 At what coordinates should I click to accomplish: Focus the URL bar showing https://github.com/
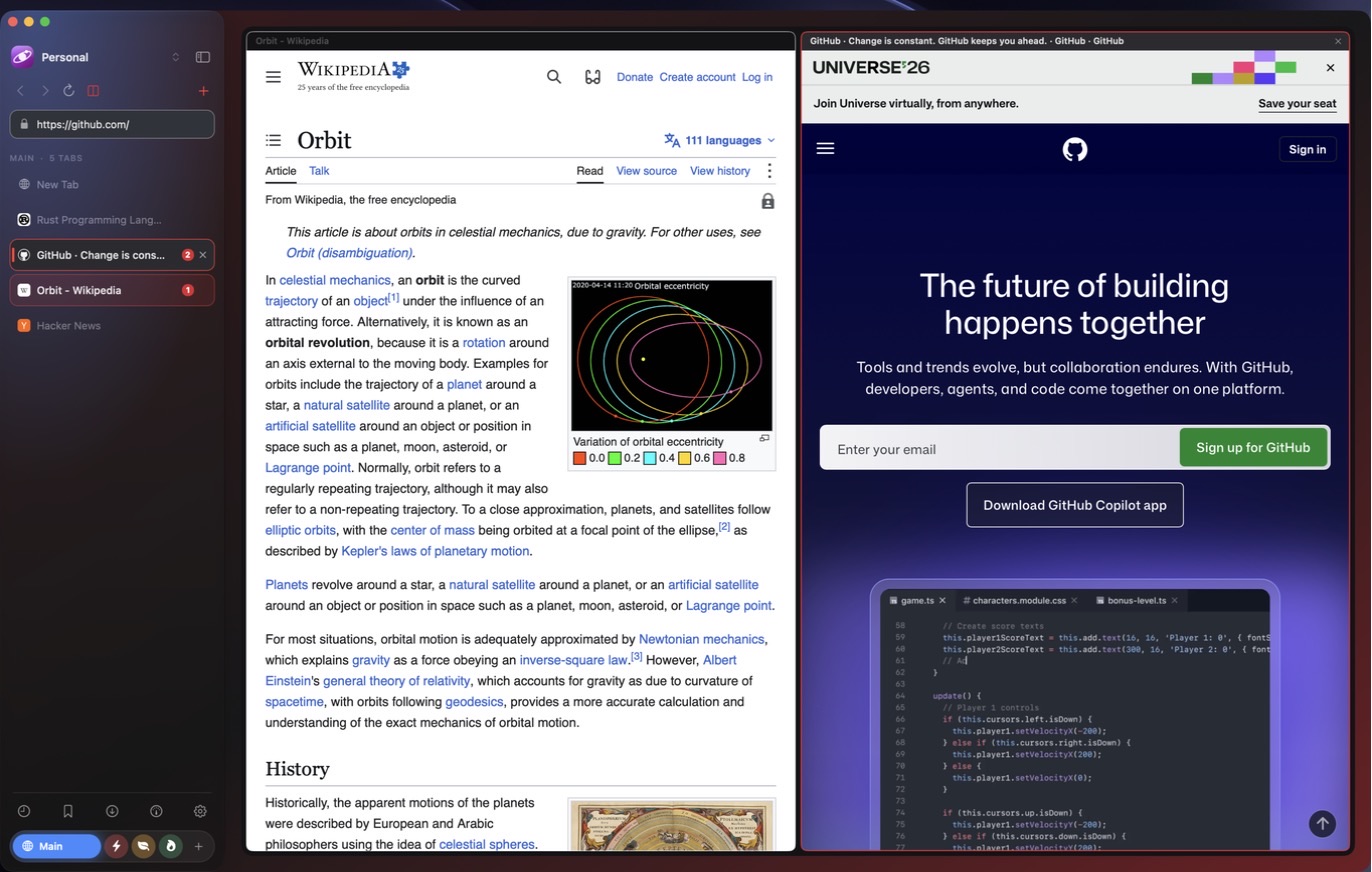(112, 124)
